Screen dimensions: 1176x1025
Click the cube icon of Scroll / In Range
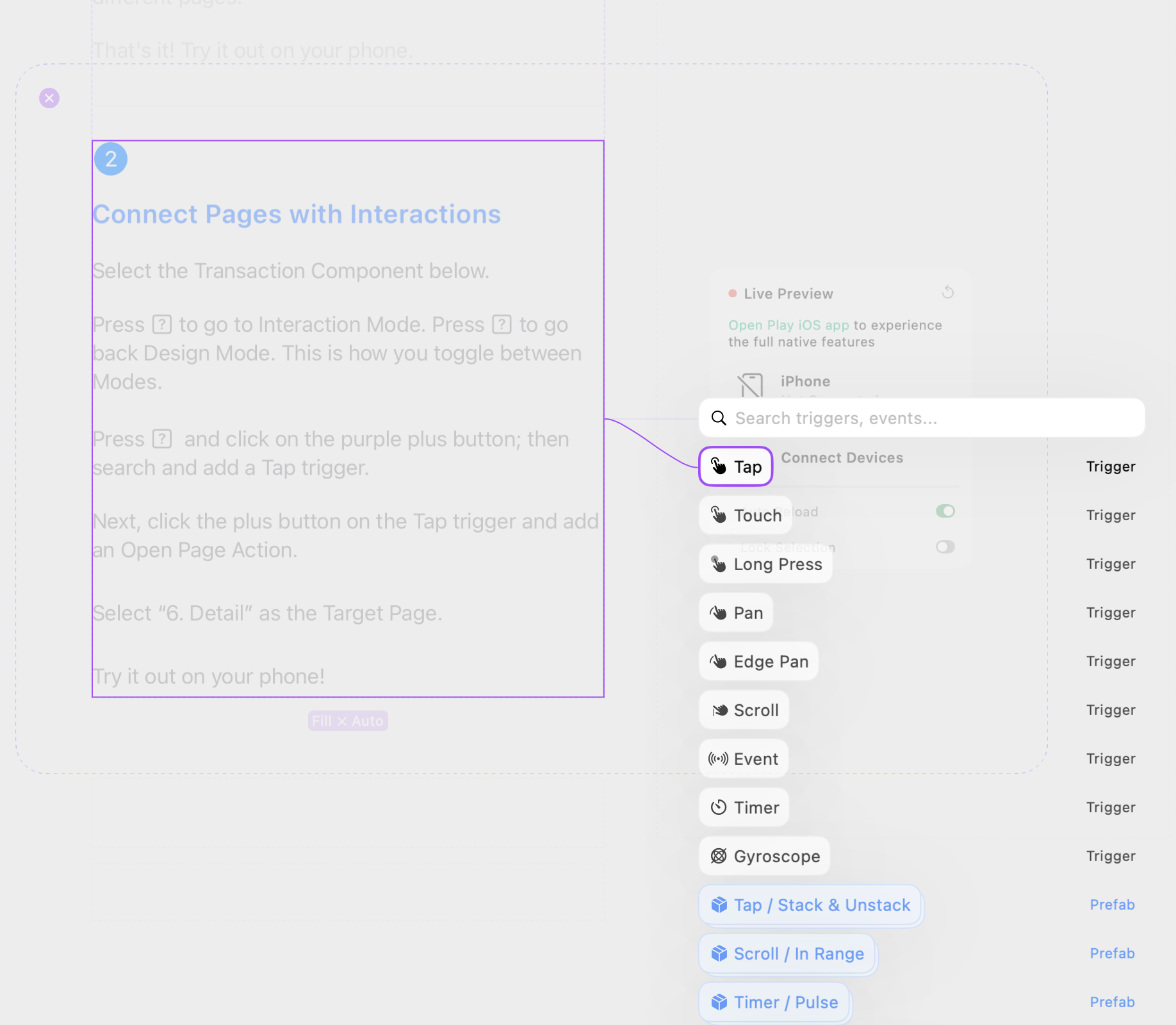pos(719,953)
